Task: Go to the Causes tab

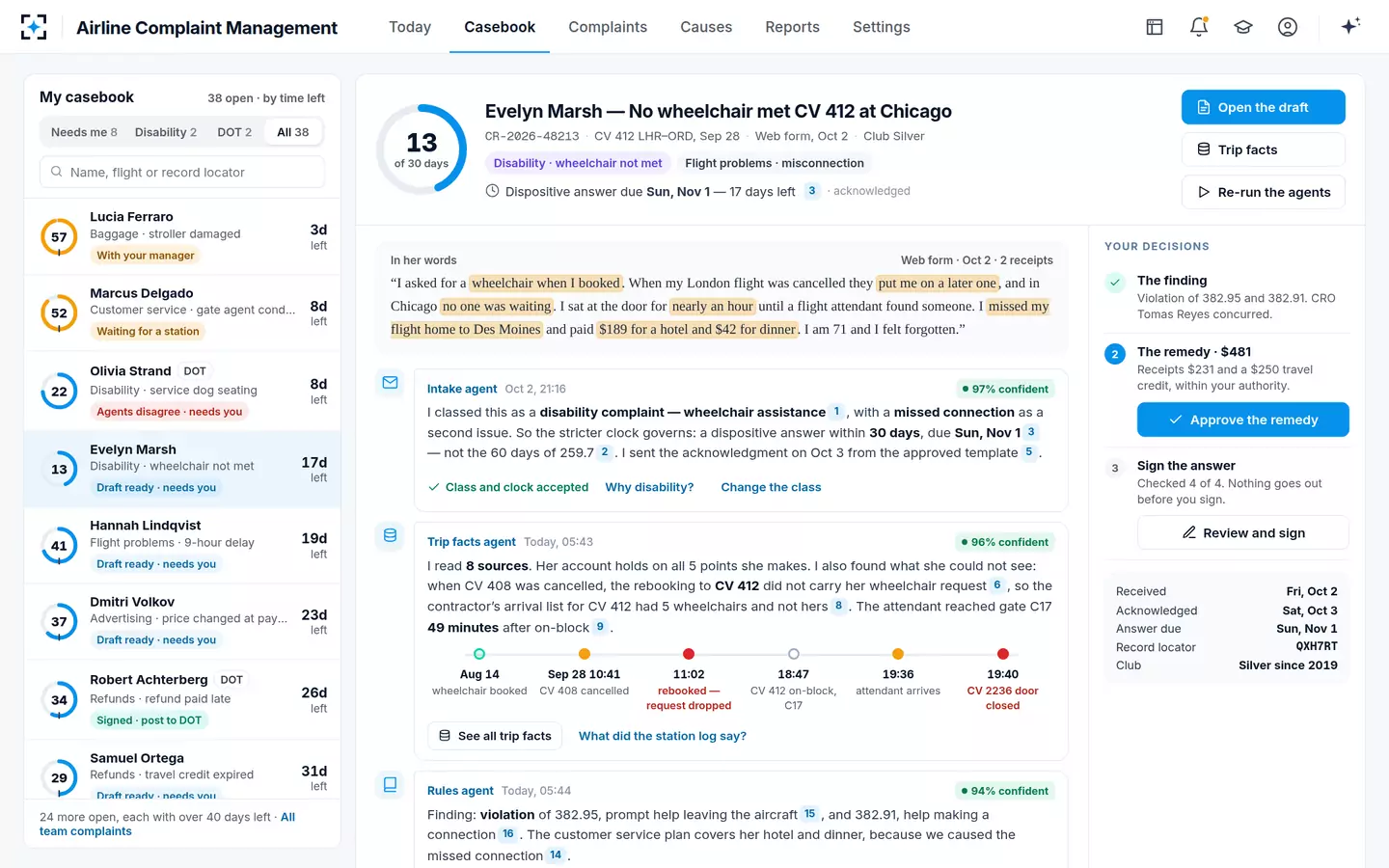Action: 706,27
